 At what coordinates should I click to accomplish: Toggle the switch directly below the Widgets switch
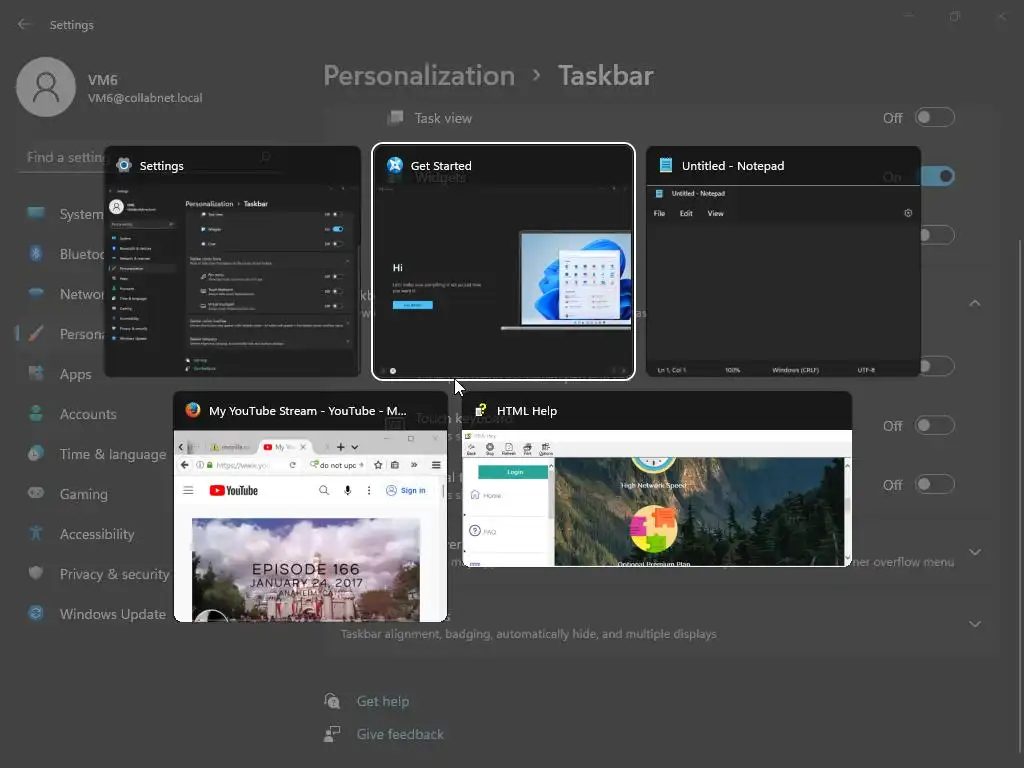pyautogui.click(x=938, y=235)
